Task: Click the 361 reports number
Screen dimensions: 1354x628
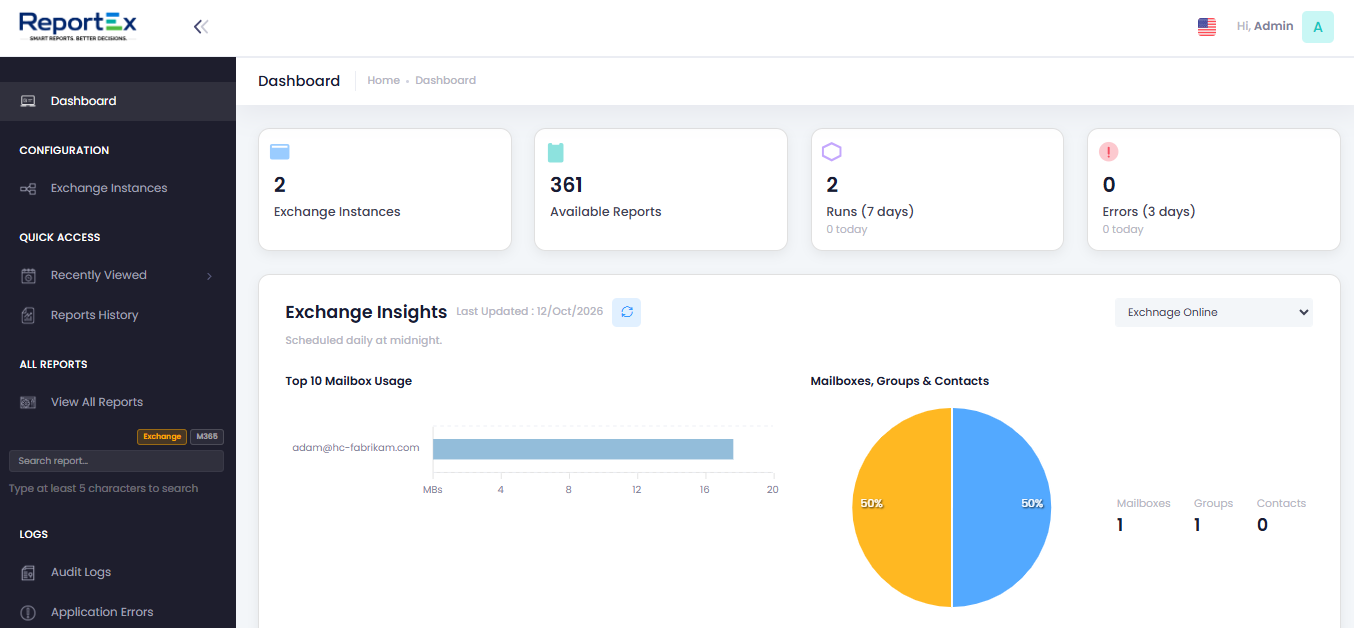Action: [567, 185]
